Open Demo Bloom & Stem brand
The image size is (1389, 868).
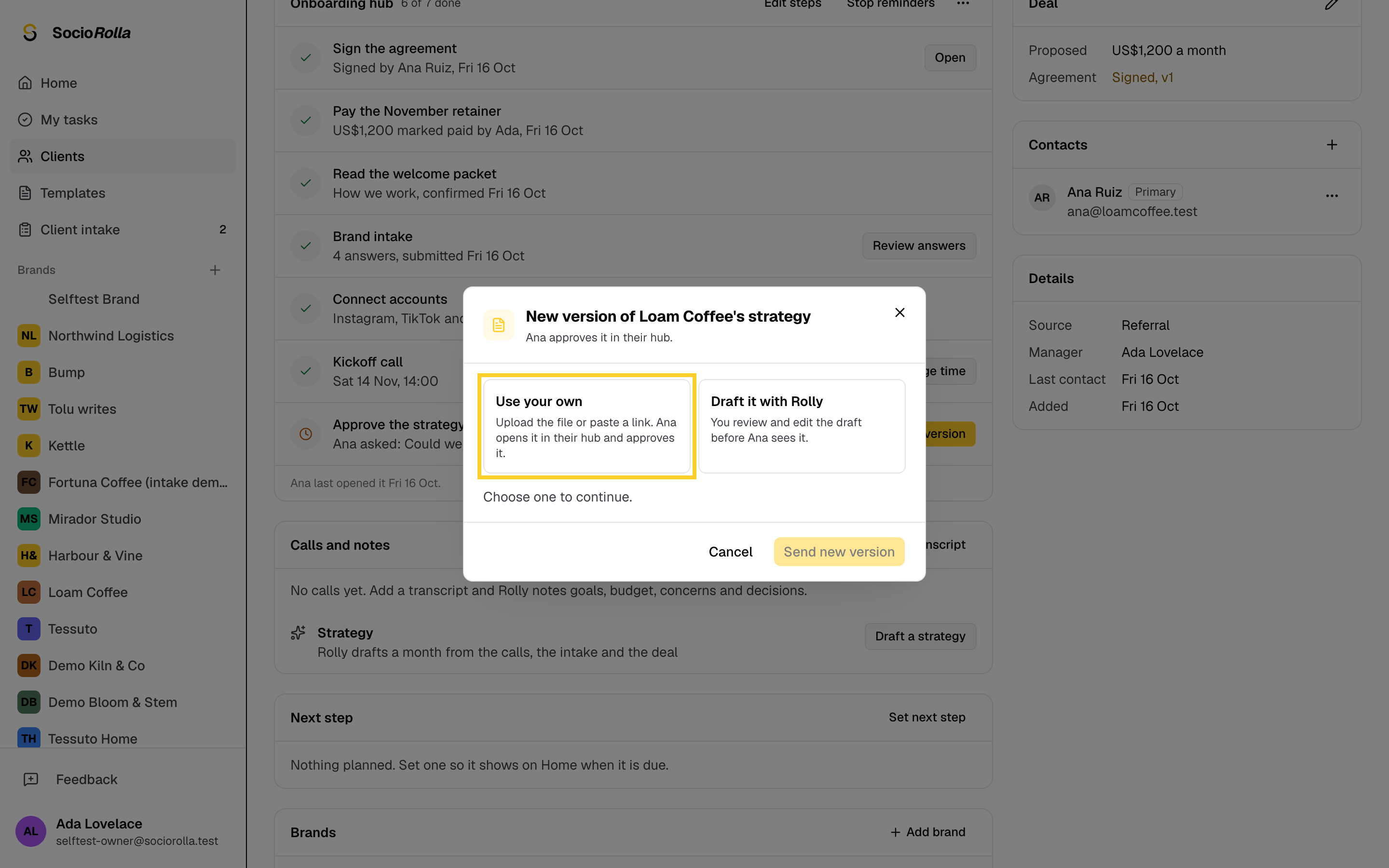pos(123,702)
